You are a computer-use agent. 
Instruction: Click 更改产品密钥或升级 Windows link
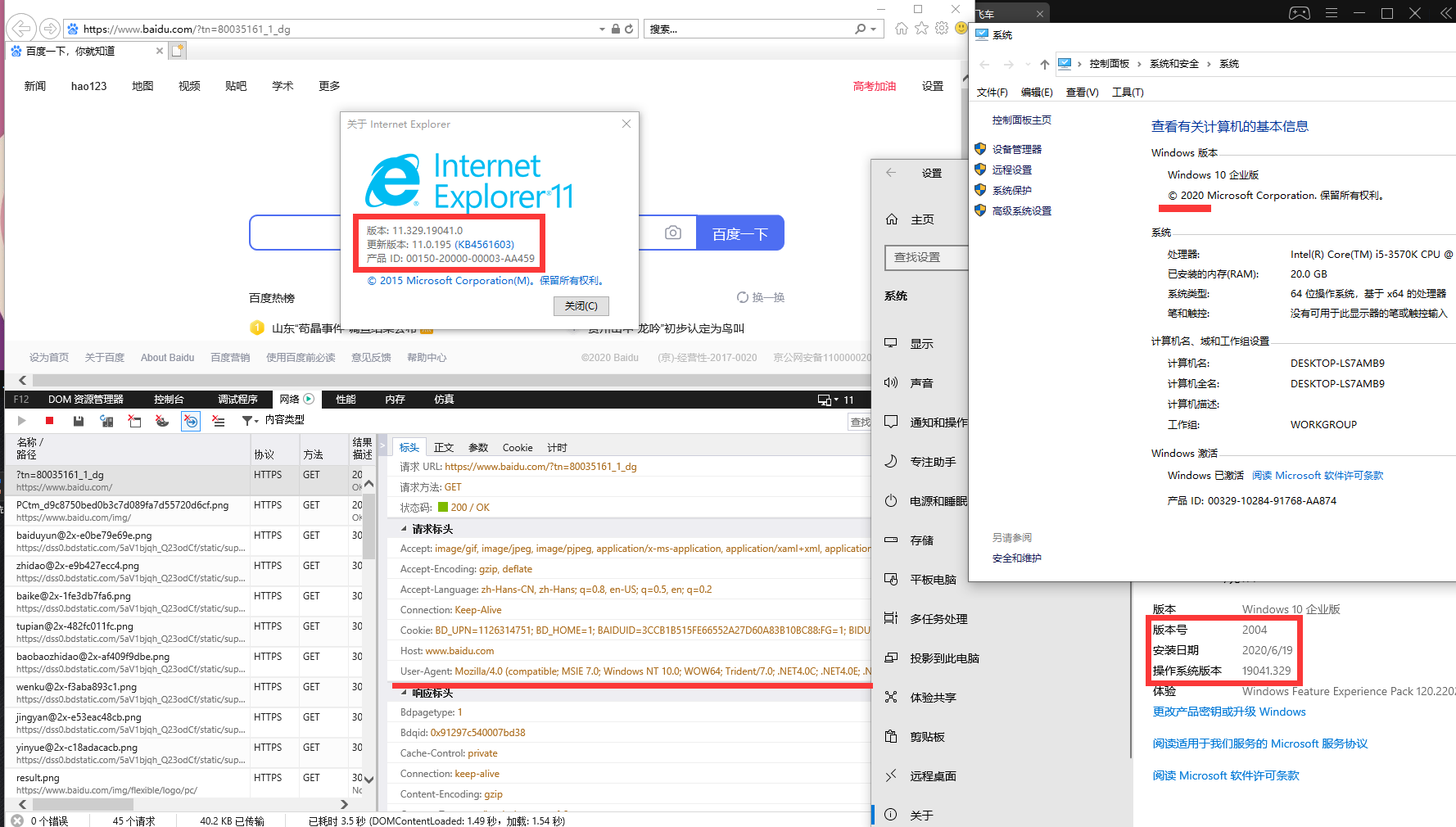point(1229,712)
